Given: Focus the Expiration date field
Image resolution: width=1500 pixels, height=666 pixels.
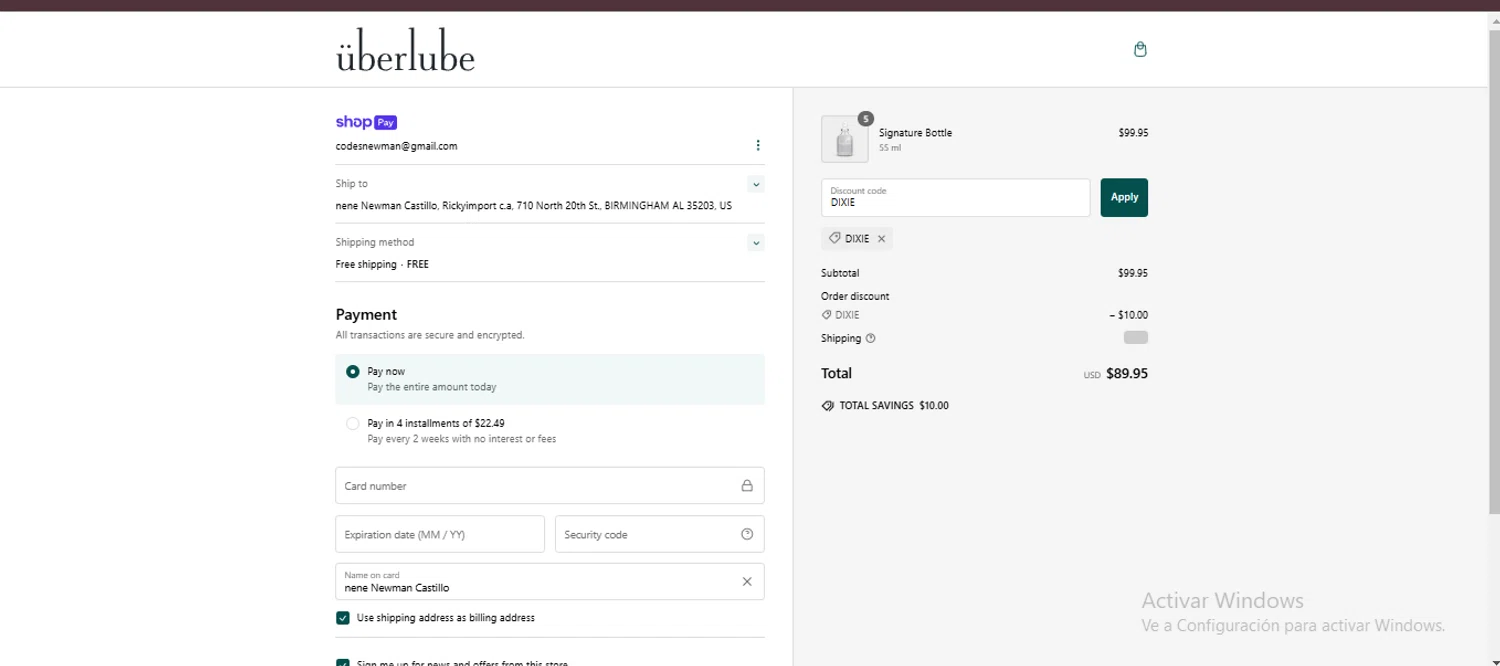Looking at the screenshot, I should pyautogui.click(x=440, y=534).
